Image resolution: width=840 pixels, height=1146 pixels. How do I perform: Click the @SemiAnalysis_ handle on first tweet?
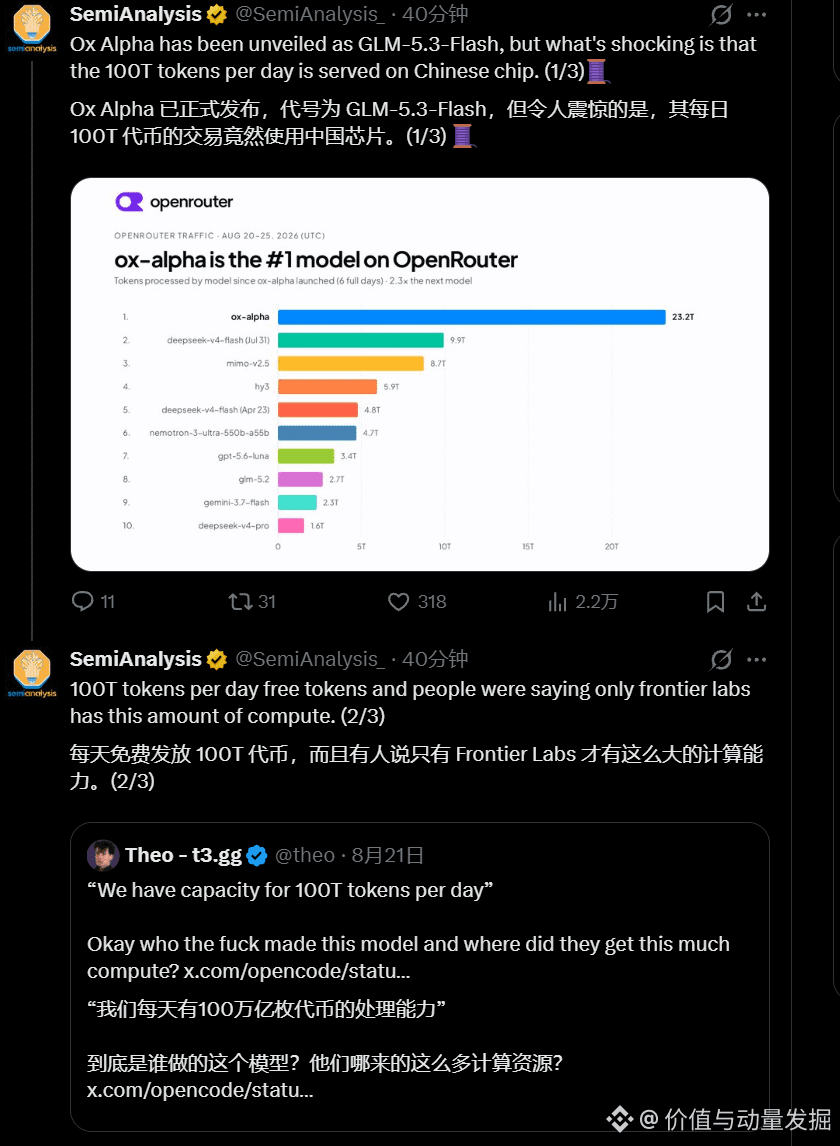[x=309, y=14]
